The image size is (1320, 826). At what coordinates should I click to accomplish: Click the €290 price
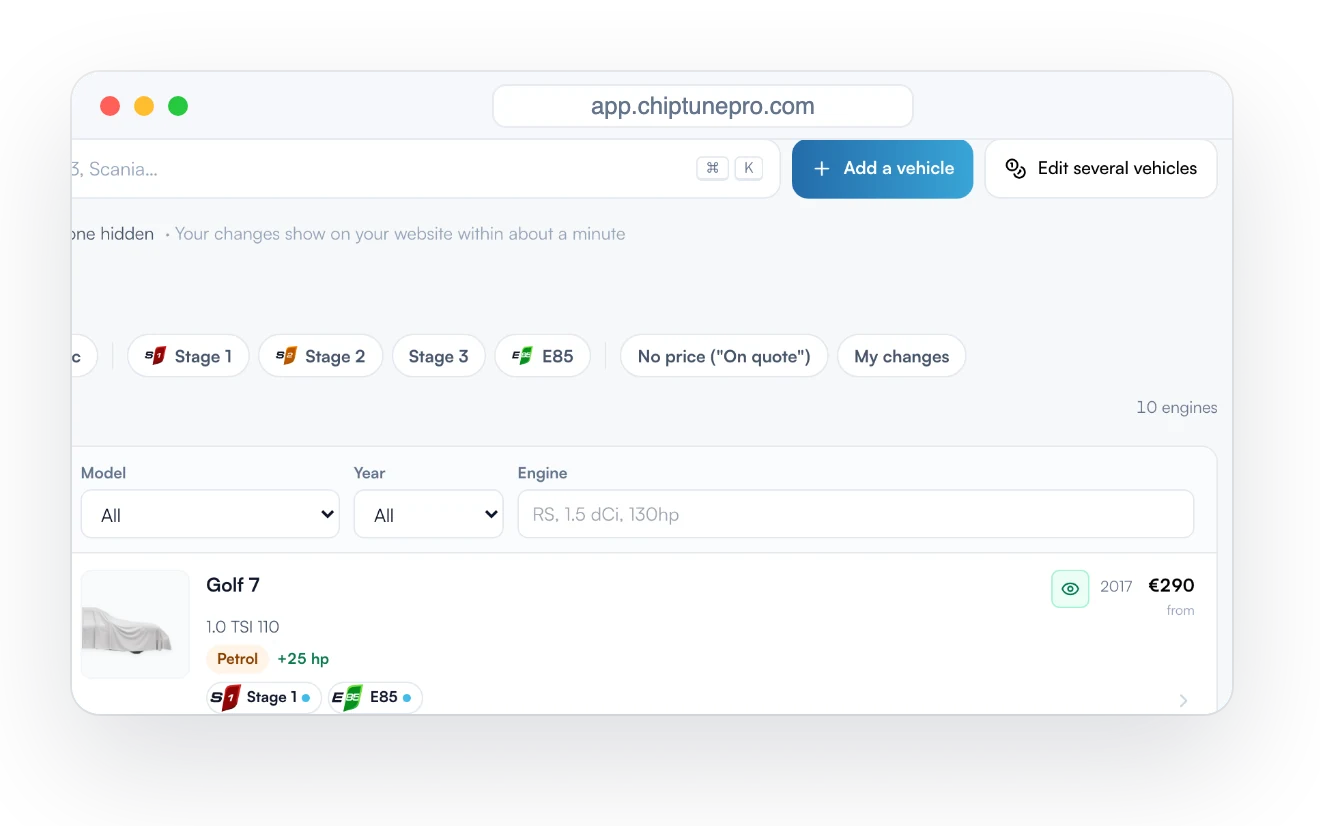[1171, 586]
